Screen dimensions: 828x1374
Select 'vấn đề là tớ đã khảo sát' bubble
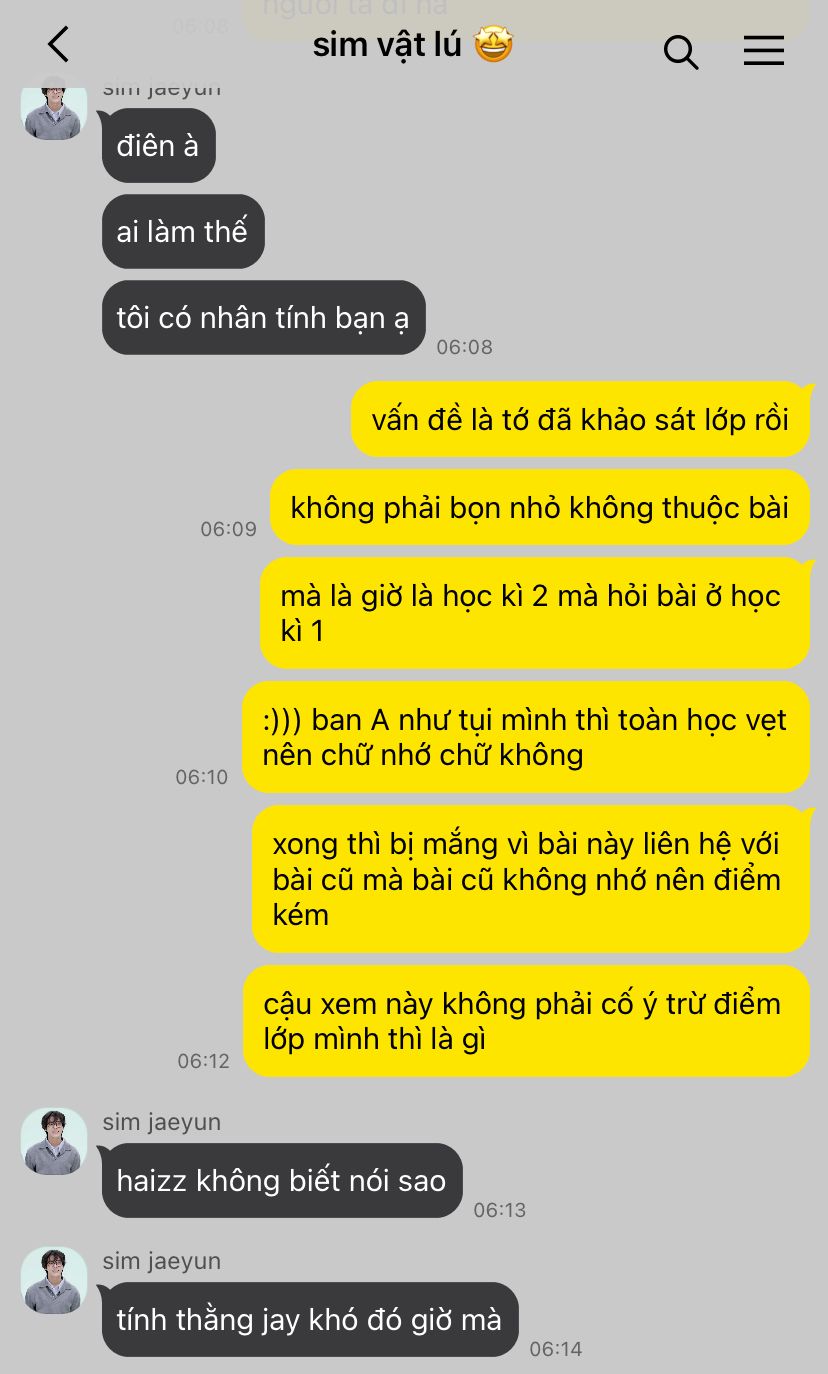pos(580,419)
